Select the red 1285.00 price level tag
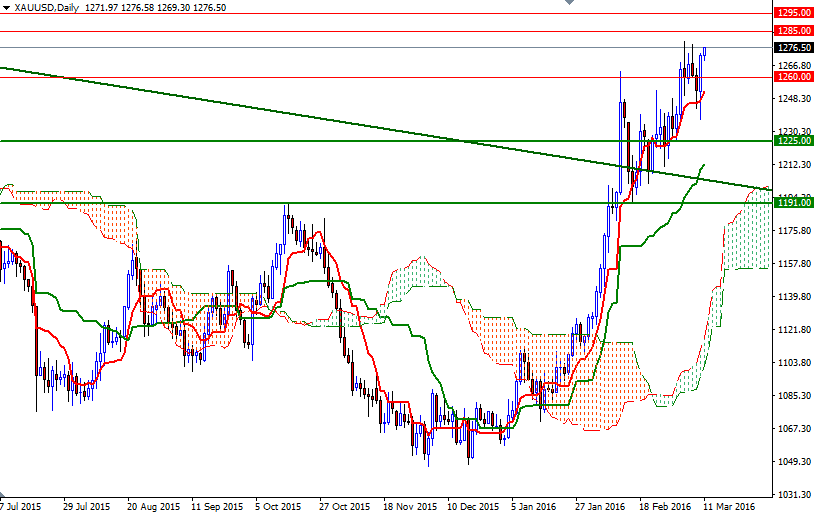 [792, 31]
